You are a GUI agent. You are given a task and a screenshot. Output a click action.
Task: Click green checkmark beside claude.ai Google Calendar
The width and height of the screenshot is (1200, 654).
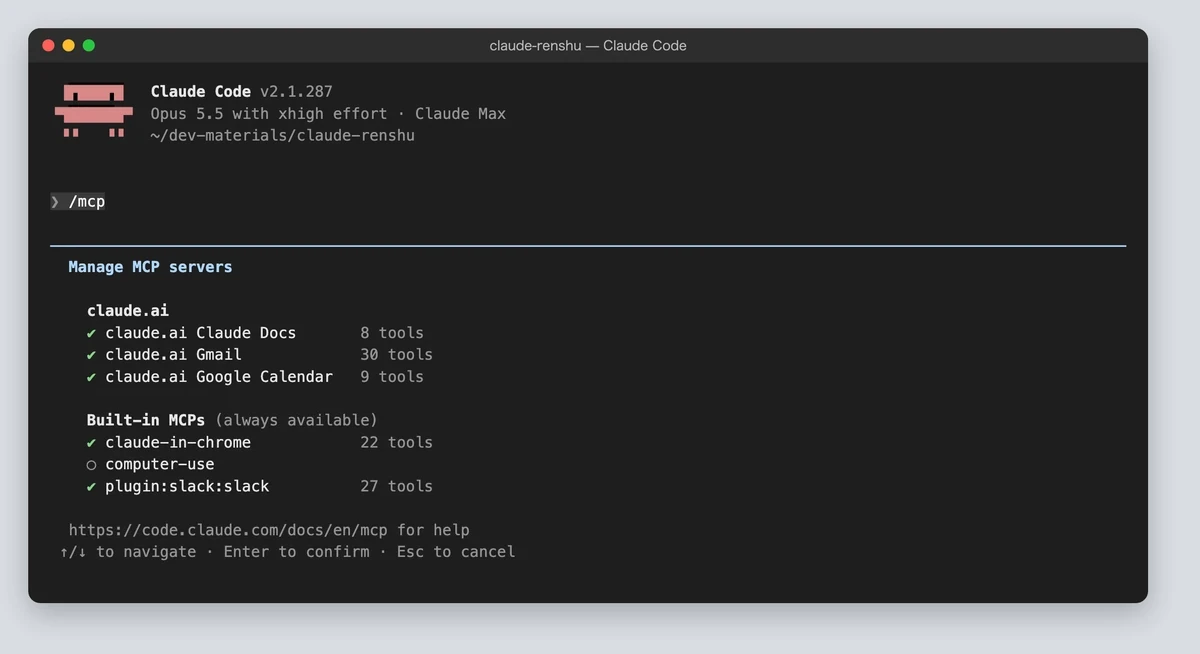92,377
